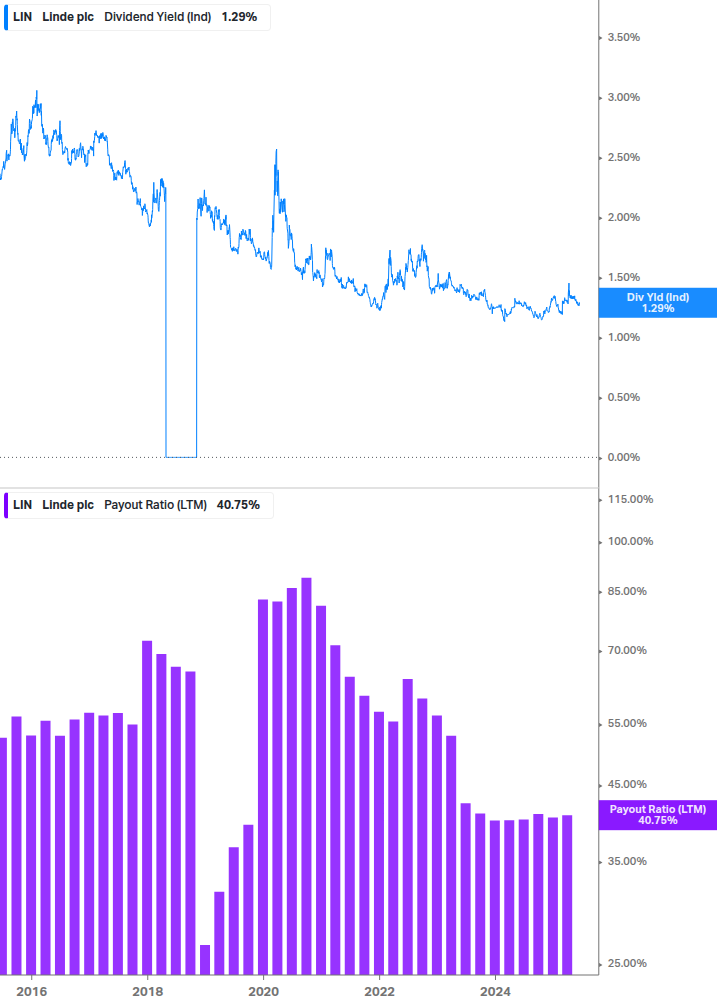Click the blue color marker beside Dividend Yield

tap(6, 17)
